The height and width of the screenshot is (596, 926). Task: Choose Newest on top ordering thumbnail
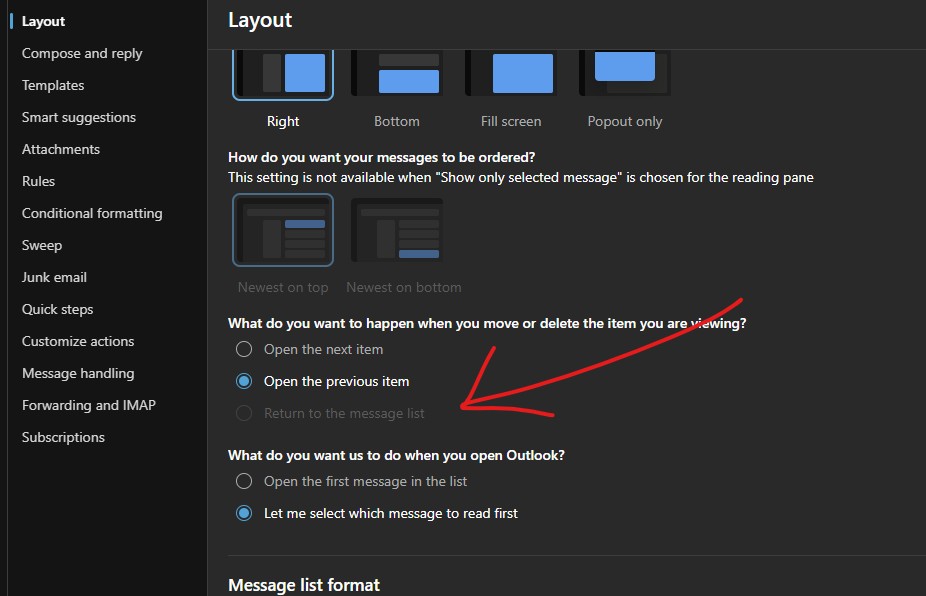pyautogui.click(x=283, y=230)
